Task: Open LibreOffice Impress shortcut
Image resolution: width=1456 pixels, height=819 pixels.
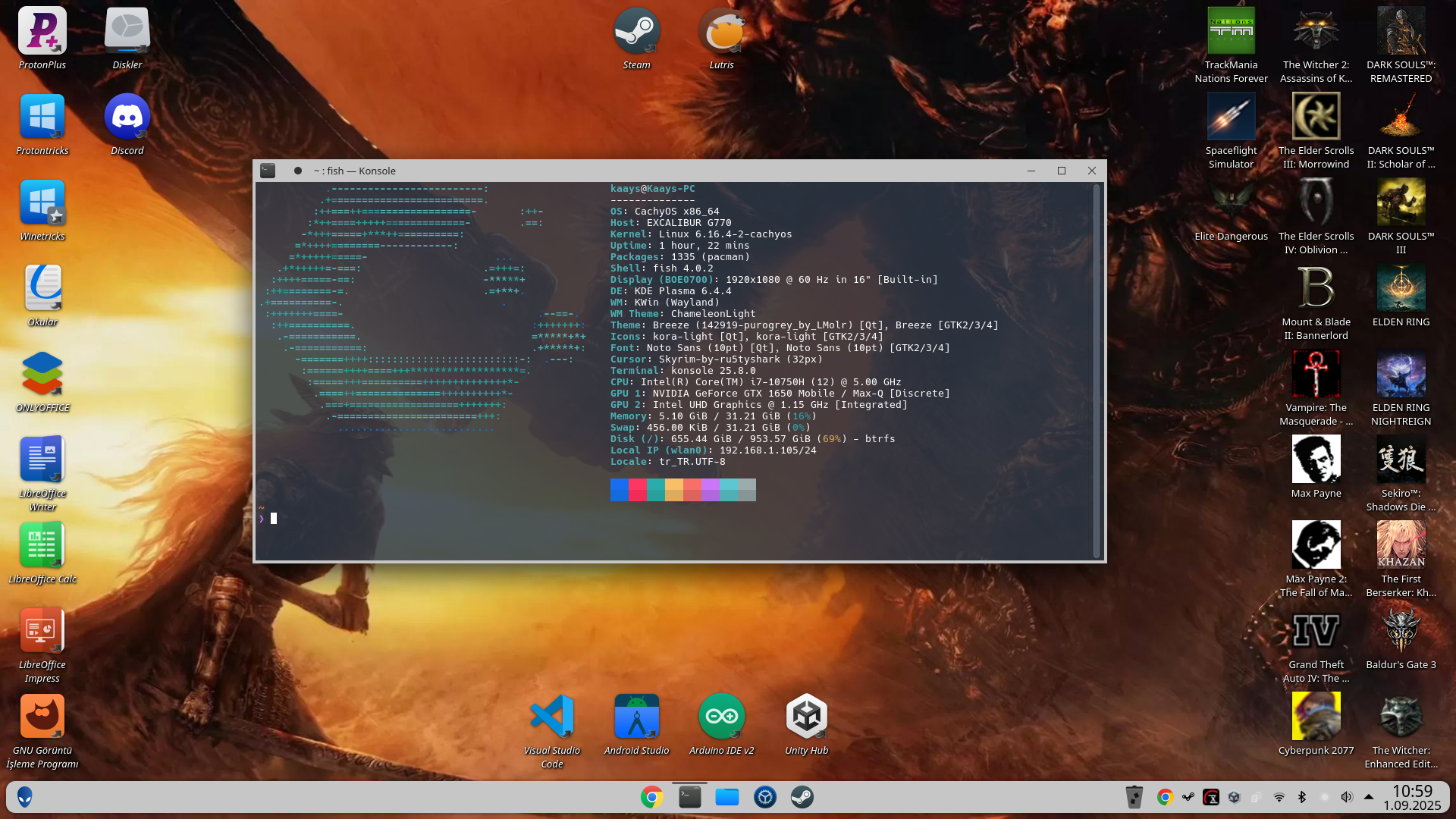Action: pyautogui.click(x=42, y=631)
